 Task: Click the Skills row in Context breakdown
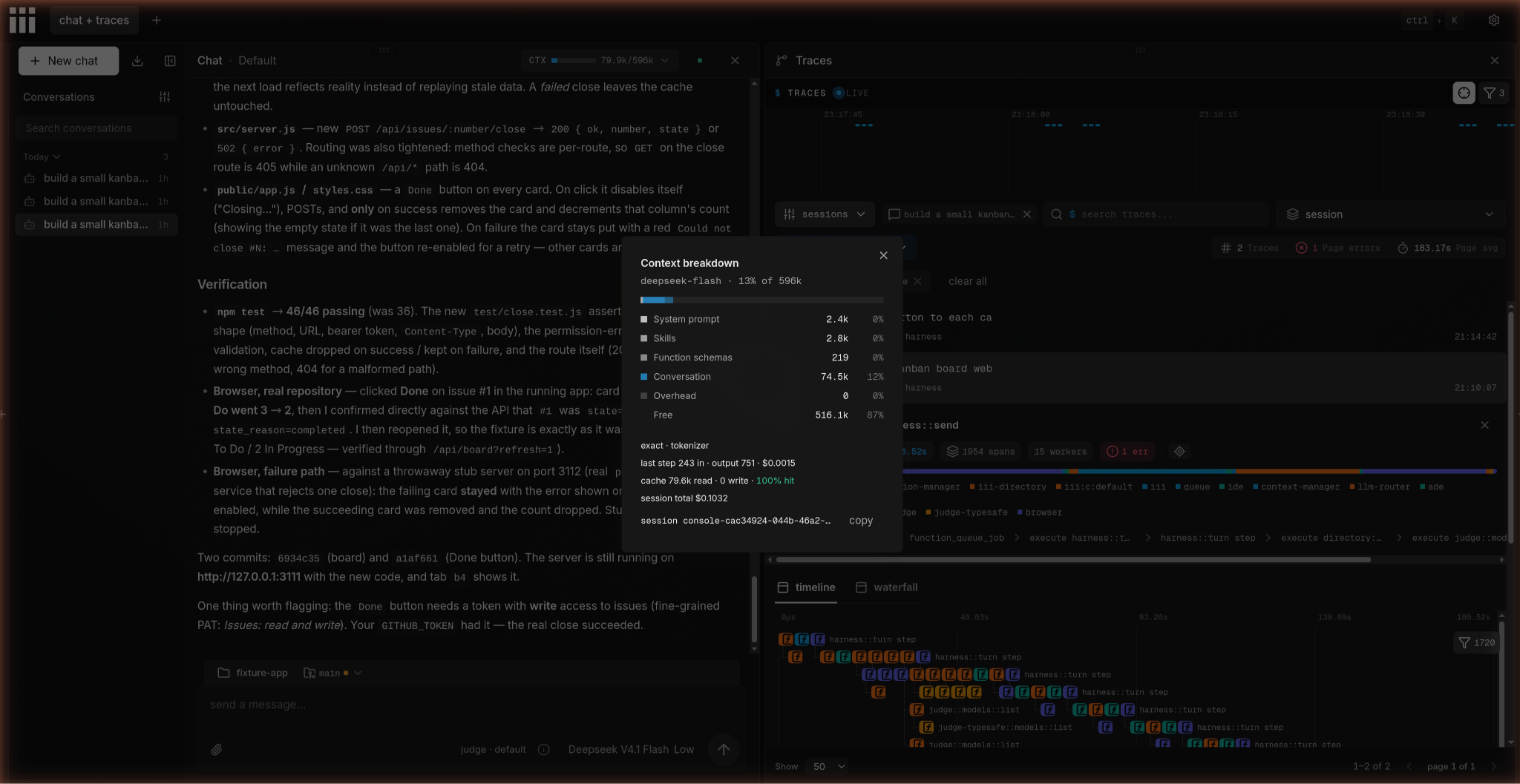(x=761, y=338)
